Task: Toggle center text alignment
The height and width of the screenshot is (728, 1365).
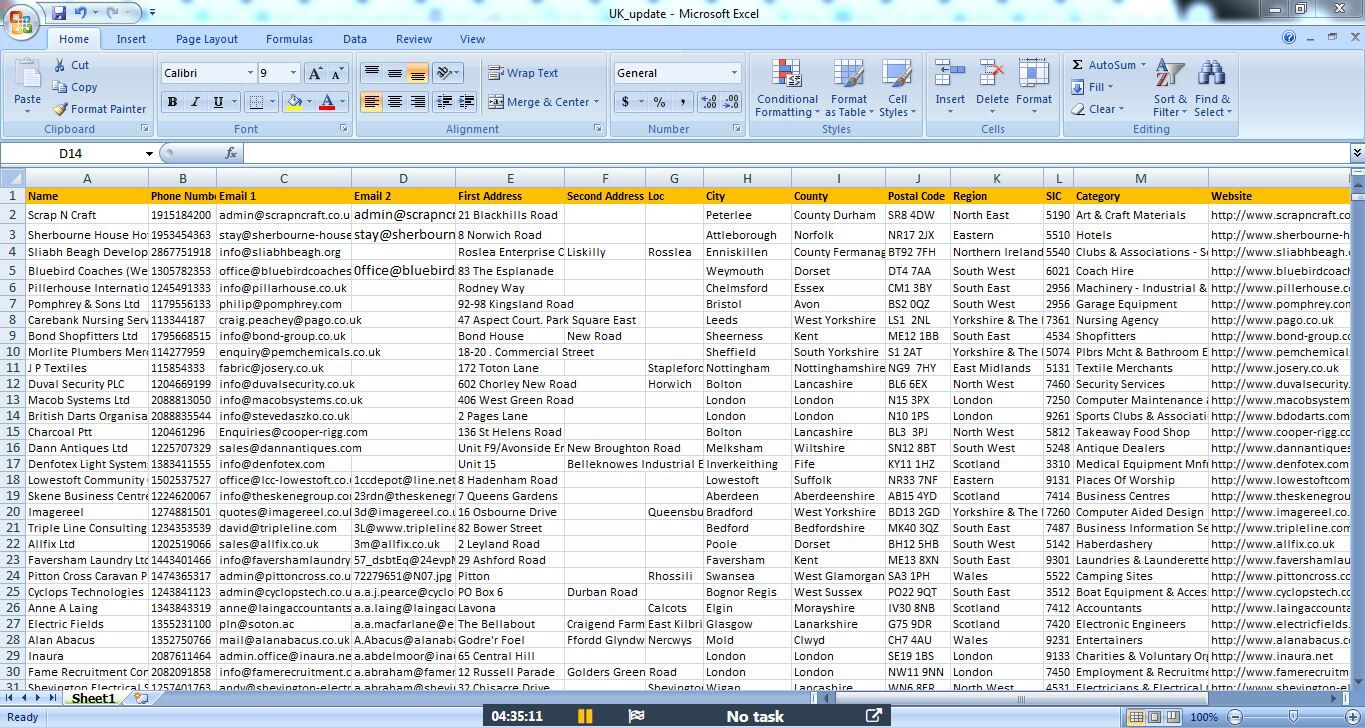Action: coord(394,102)
